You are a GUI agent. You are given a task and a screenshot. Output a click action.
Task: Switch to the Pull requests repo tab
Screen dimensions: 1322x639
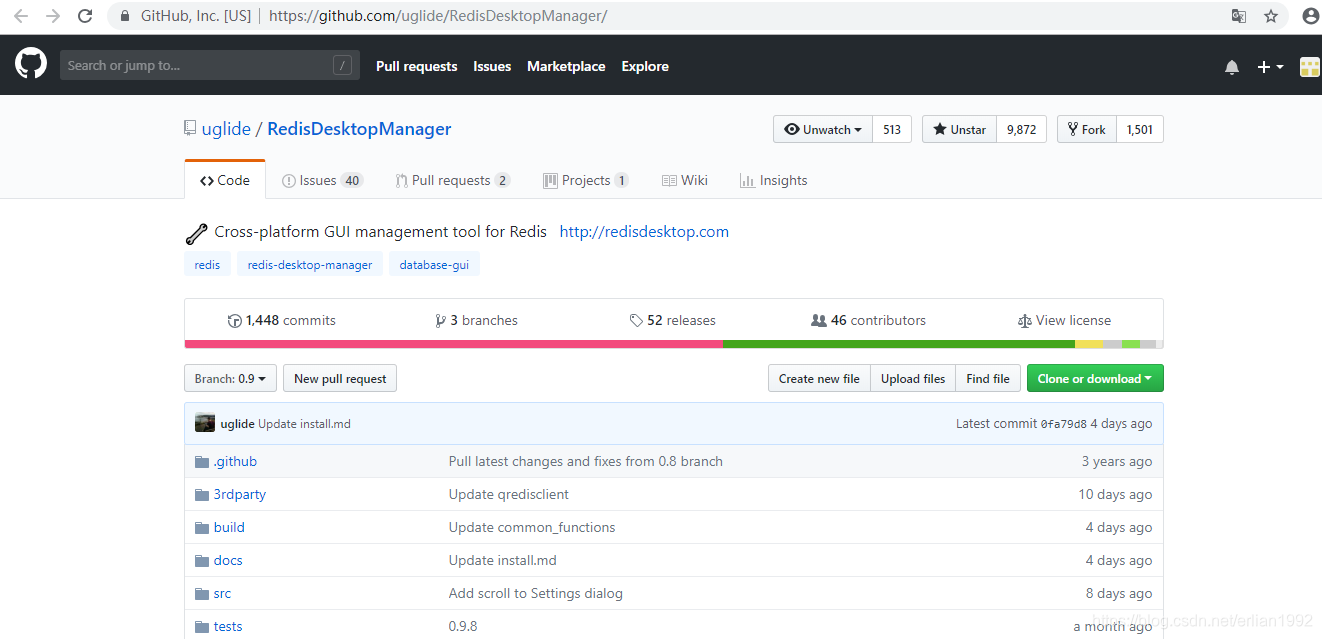pyautogui.click(x=453, y=180)
